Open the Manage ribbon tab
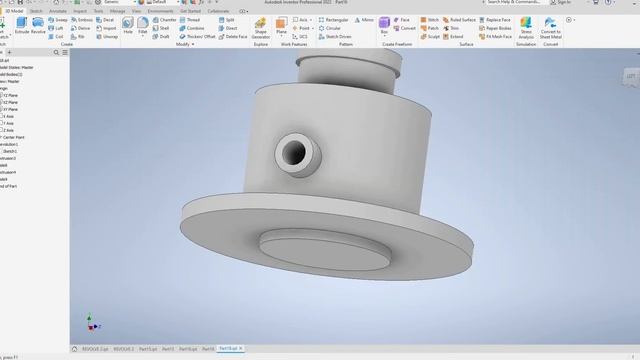Viewport: 640px width, 360px height. 117,11
